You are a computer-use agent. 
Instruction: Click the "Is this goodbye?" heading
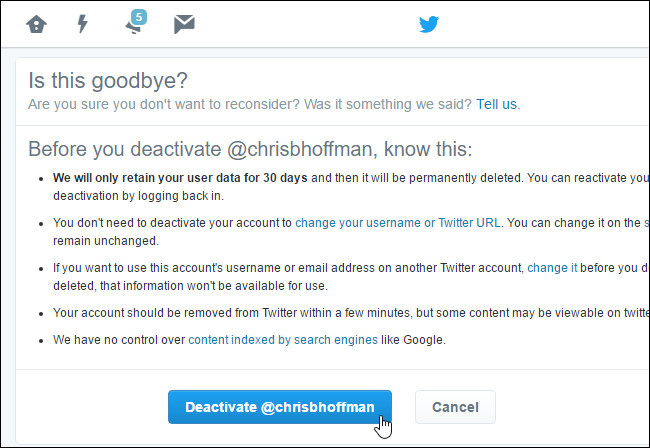(108, 80)
